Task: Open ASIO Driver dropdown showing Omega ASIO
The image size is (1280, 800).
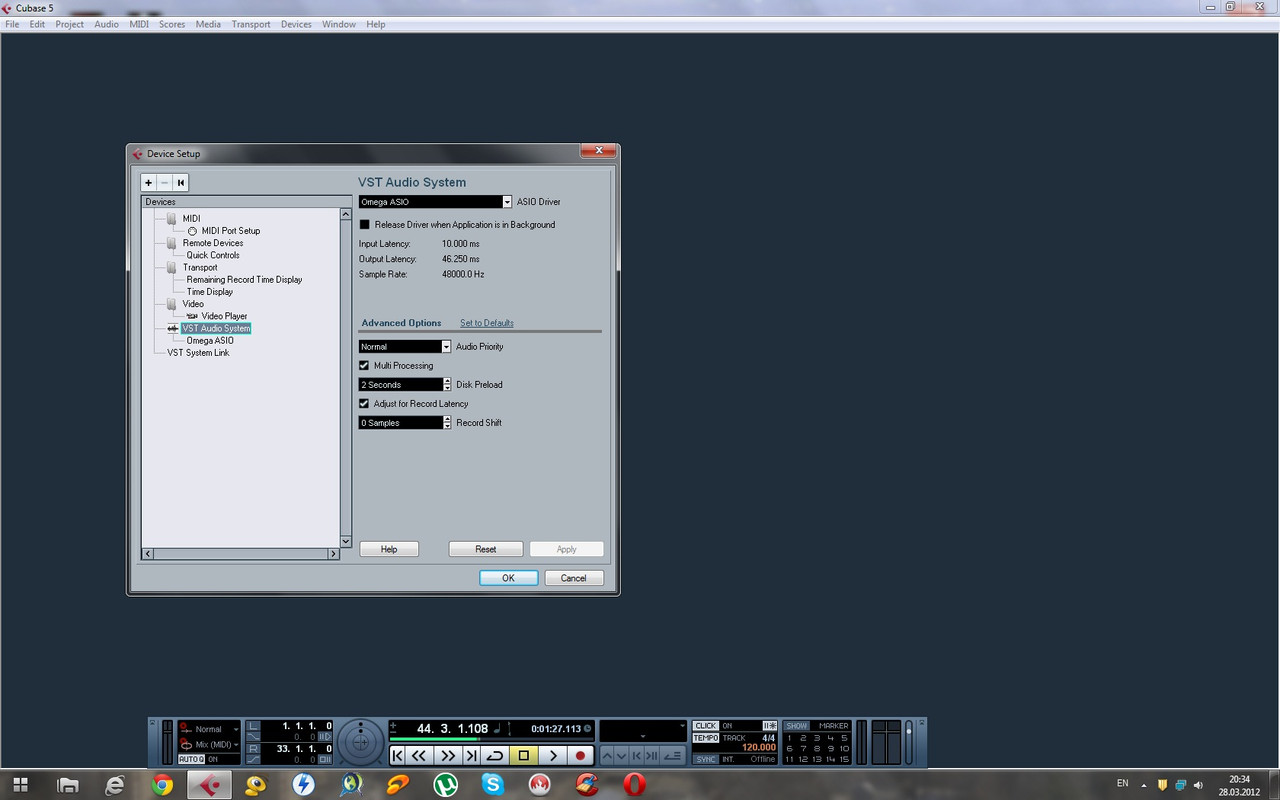Action: click(435, 202)
